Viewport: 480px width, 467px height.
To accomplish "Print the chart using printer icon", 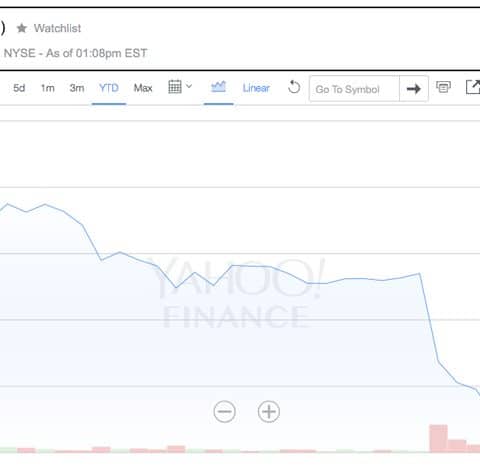I will (443, 87).
